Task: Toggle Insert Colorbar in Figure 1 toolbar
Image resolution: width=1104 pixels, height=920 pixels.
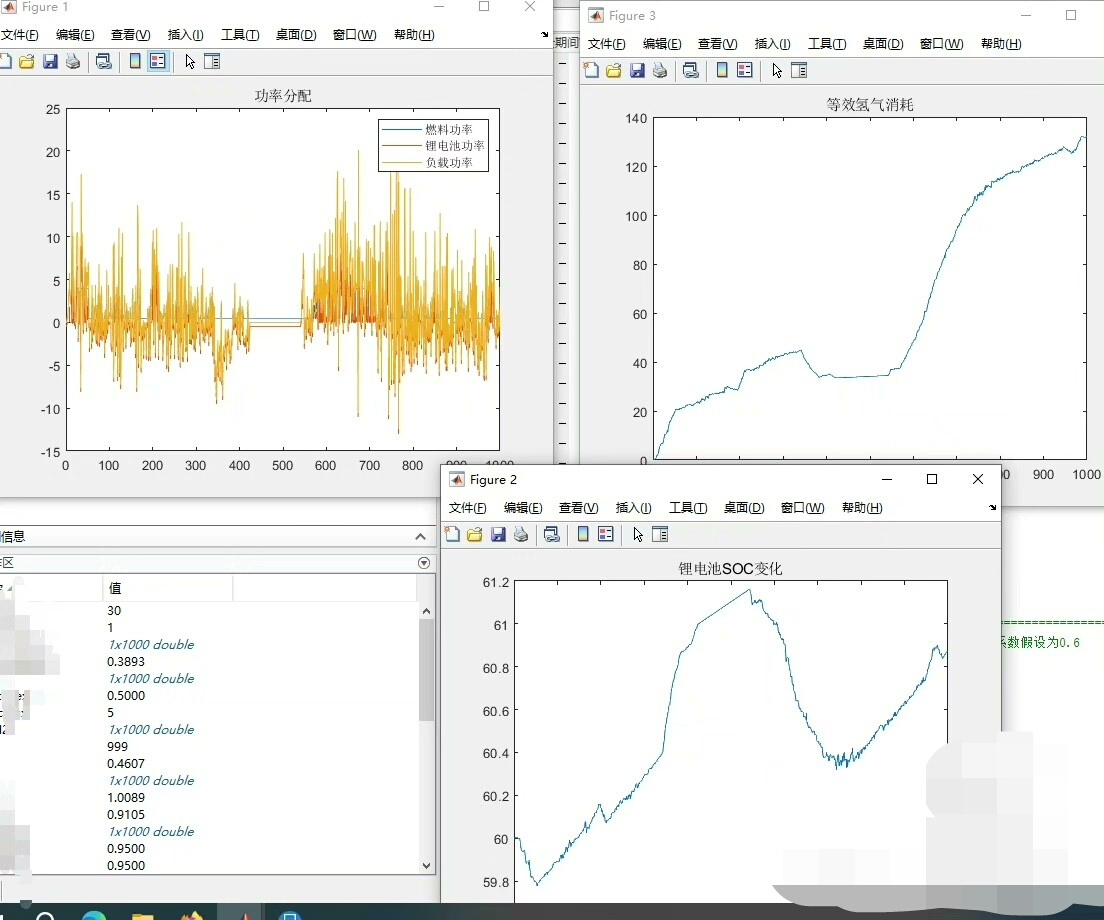Action: click(x=135, y=61)
